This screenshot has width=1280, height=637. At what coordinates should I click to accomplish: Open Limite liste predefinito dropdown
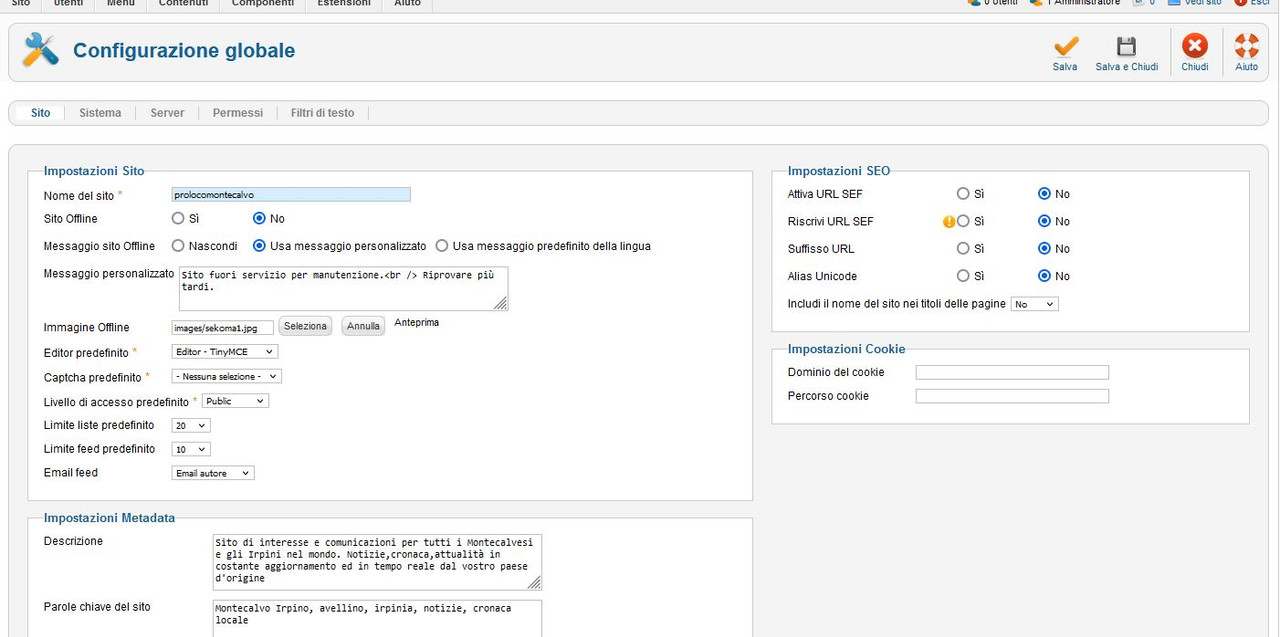pyautogui.click(x=191, y=425)
